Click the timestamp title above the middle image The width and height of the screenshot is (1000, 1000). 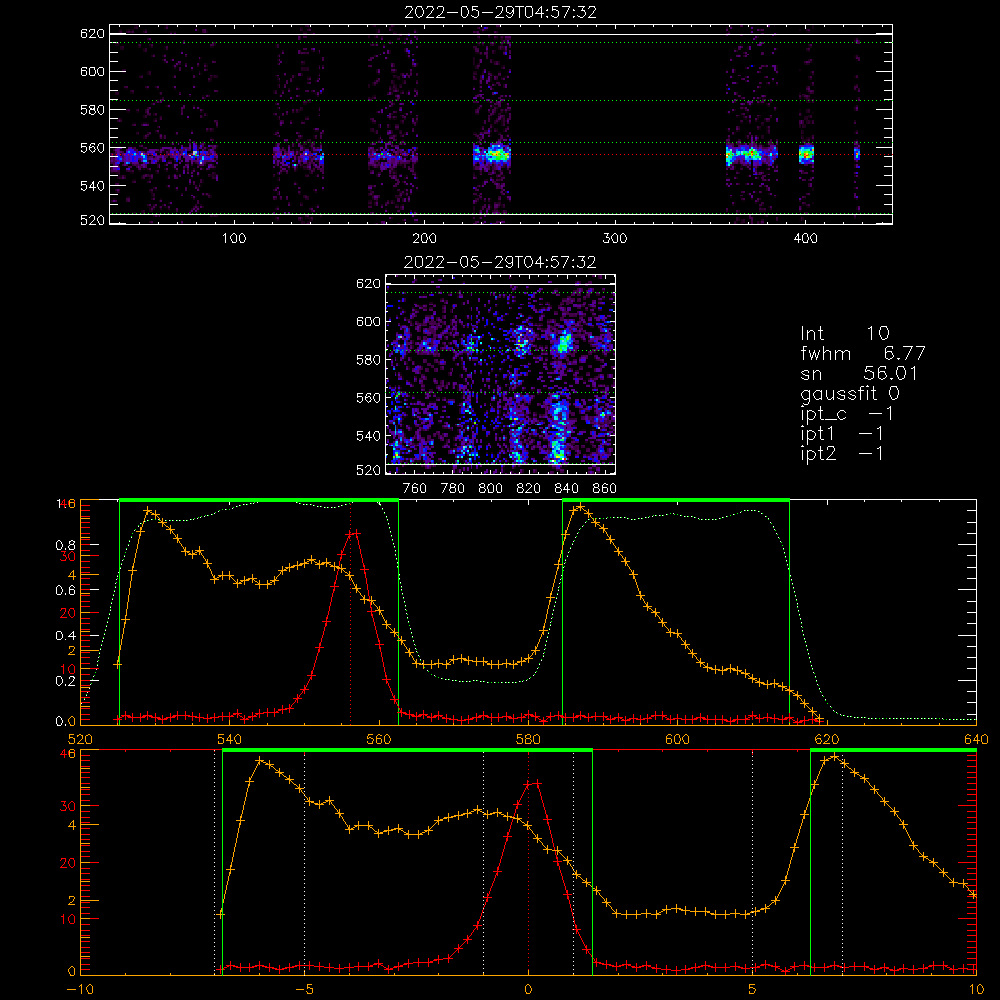(500, 262)
